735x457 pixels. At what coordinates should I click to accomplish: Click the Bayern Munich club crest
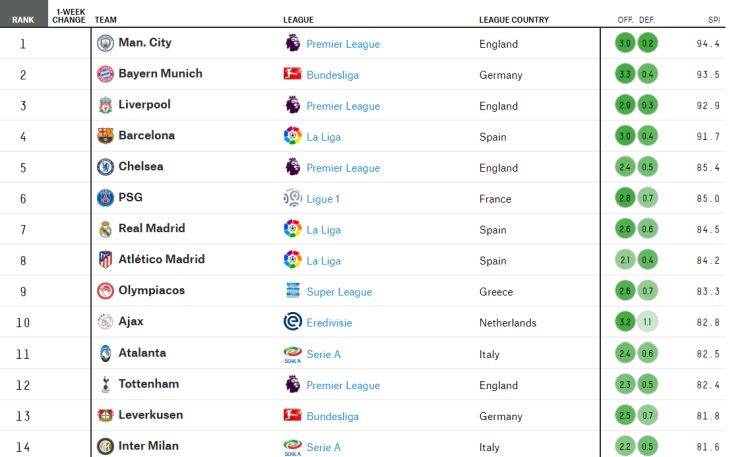coord(105,74)
